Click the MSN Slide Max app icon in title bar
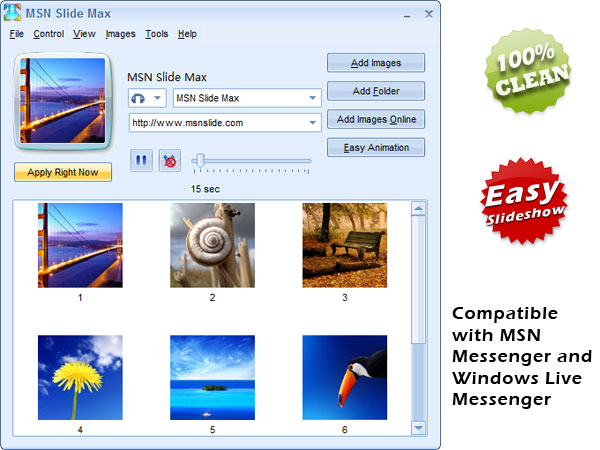The height and width of the screenshot is (450, 600). point(12,12)
